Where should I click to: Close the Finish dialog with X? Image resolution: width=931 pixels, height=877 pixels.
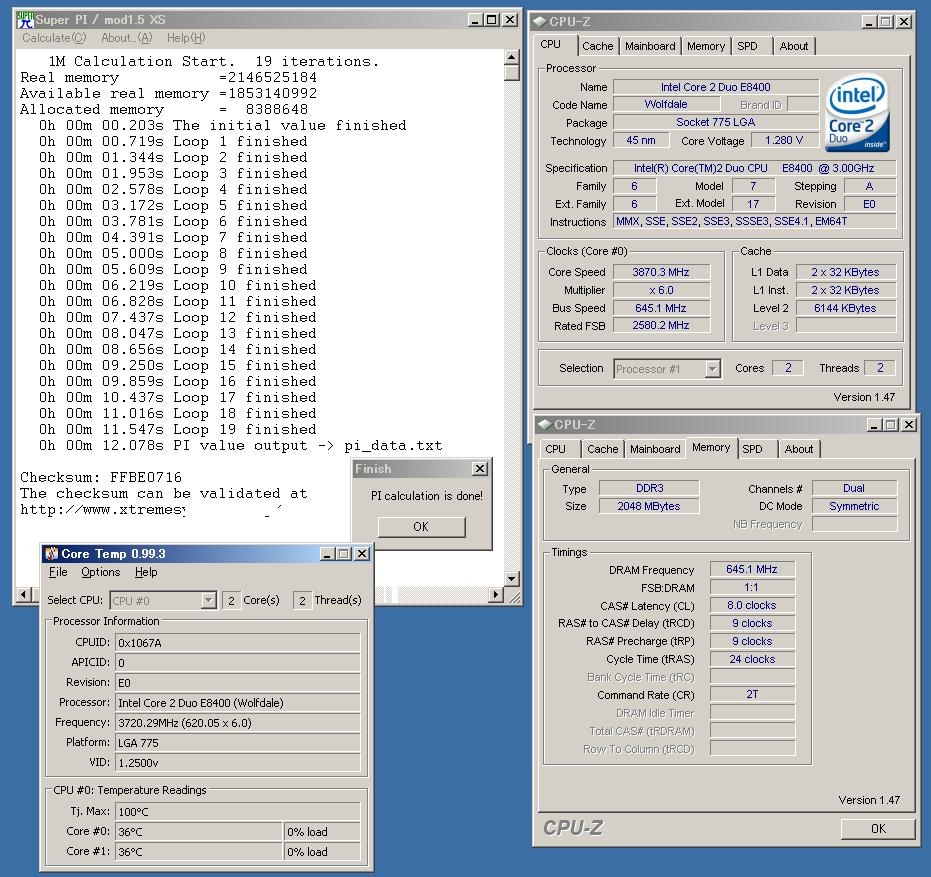point(479,469)
